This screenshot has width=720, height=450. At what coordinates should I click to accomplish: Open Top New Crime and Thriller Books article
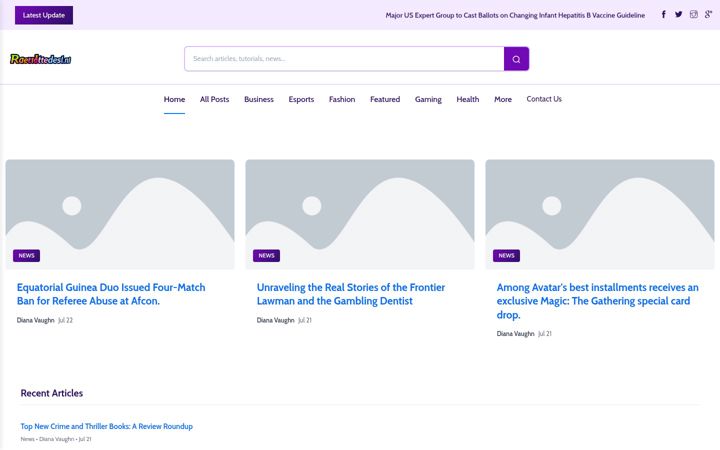coord(107,426)
